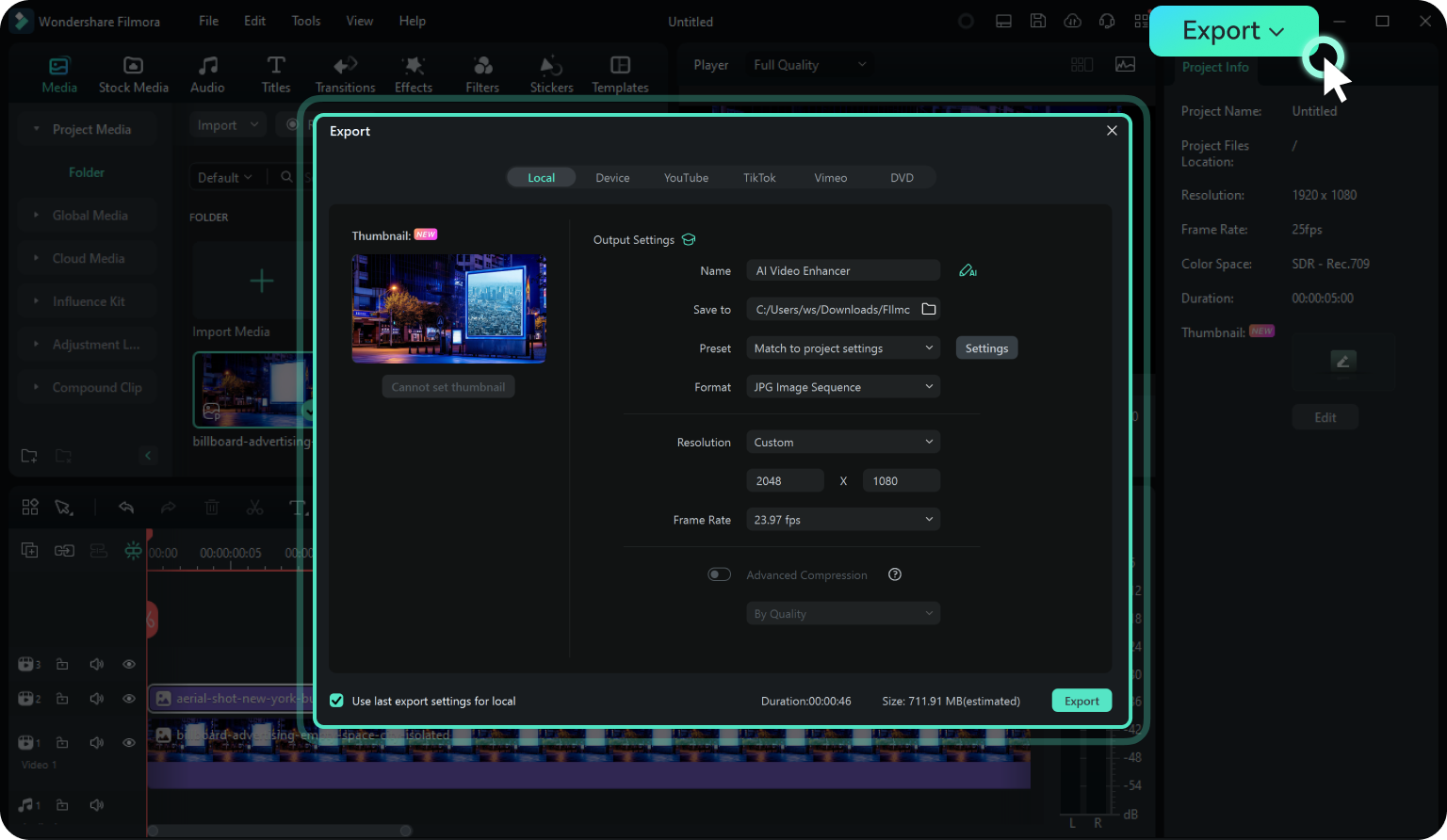Click the Name field AI Video Enhancer

pos(843,270)
